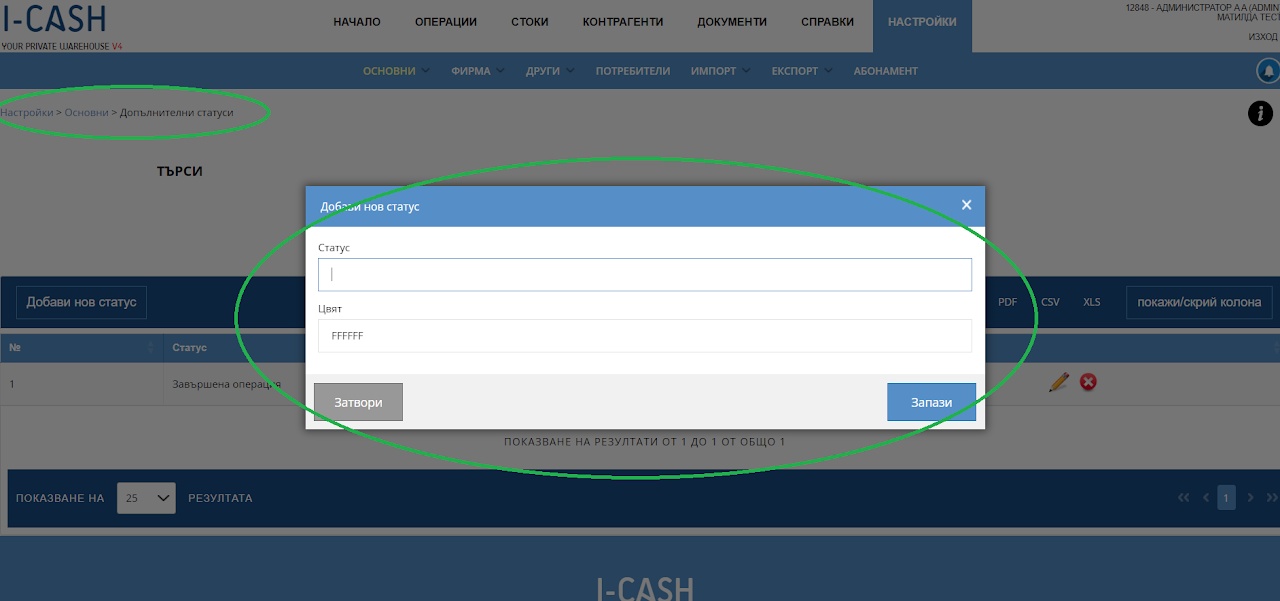The image size is (1280, 601).
Task: Click the Цвят color field showing FFFFFF
Action: pyautogui.click(x=645, y=336)
